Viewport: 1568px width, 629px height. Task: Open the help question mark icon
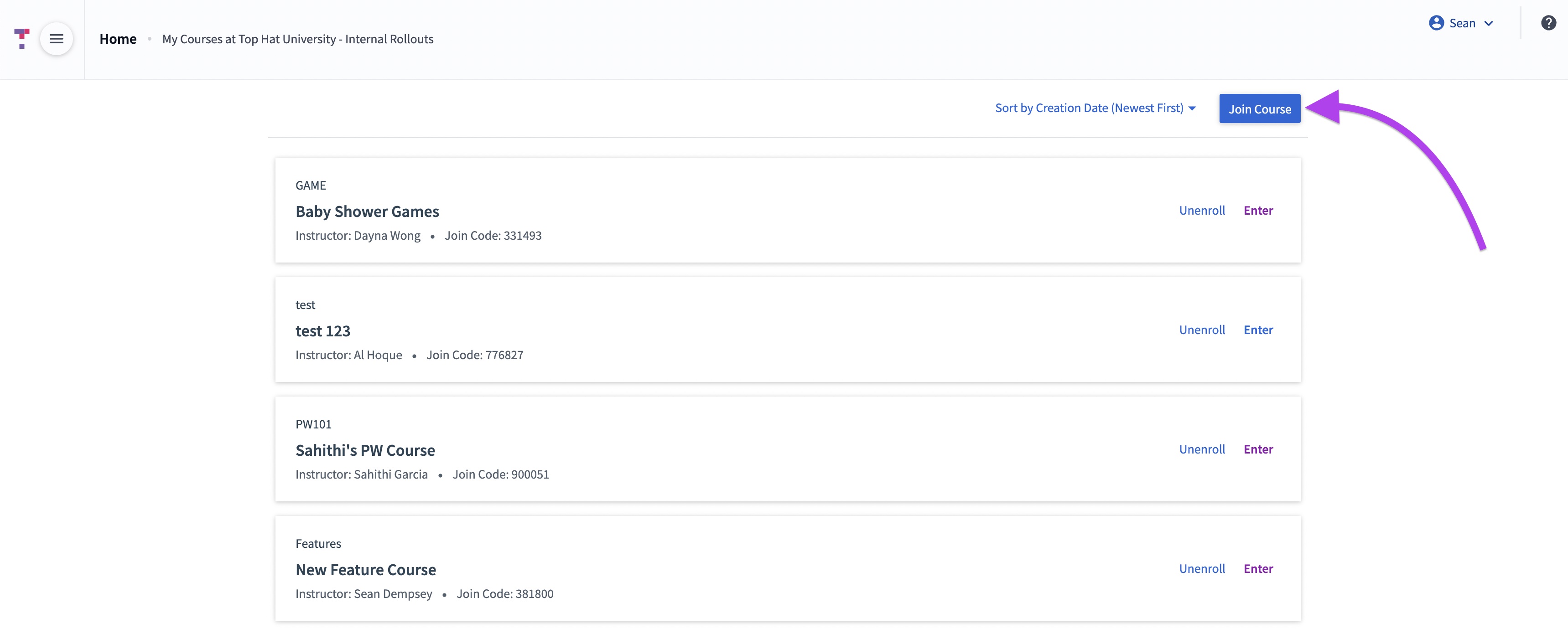[1548, 23]
